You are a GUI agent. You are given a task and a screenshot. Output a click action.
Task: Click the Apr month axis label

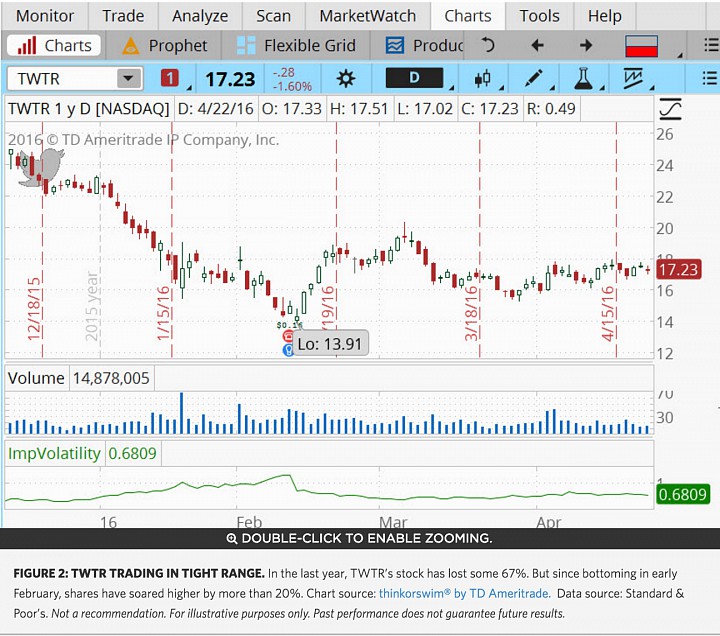click(549, 522)
